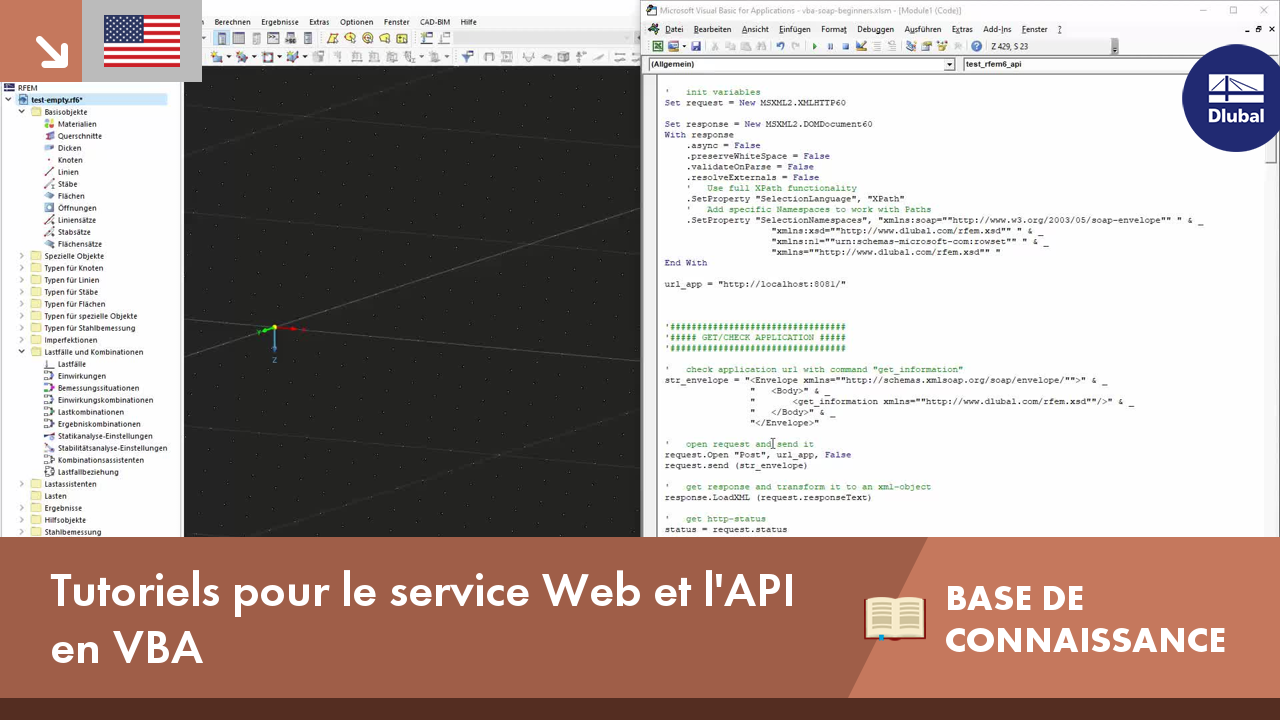Open the Debuggen menu
The height and width of the screenshot is (720, 1280).
tap(875, 29)
